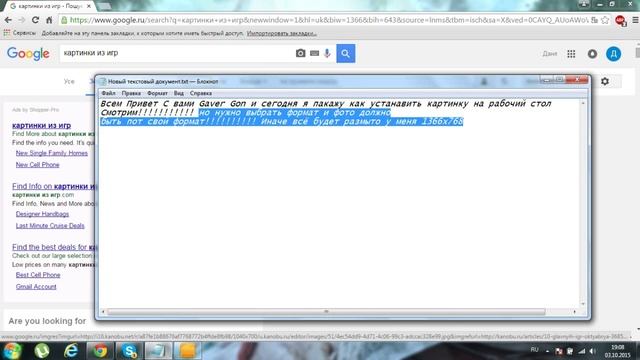The width and height of the screenshot is (640, 360).
Task: Click the highlighted 1366x768 text
Action: [x=442, y=122]
